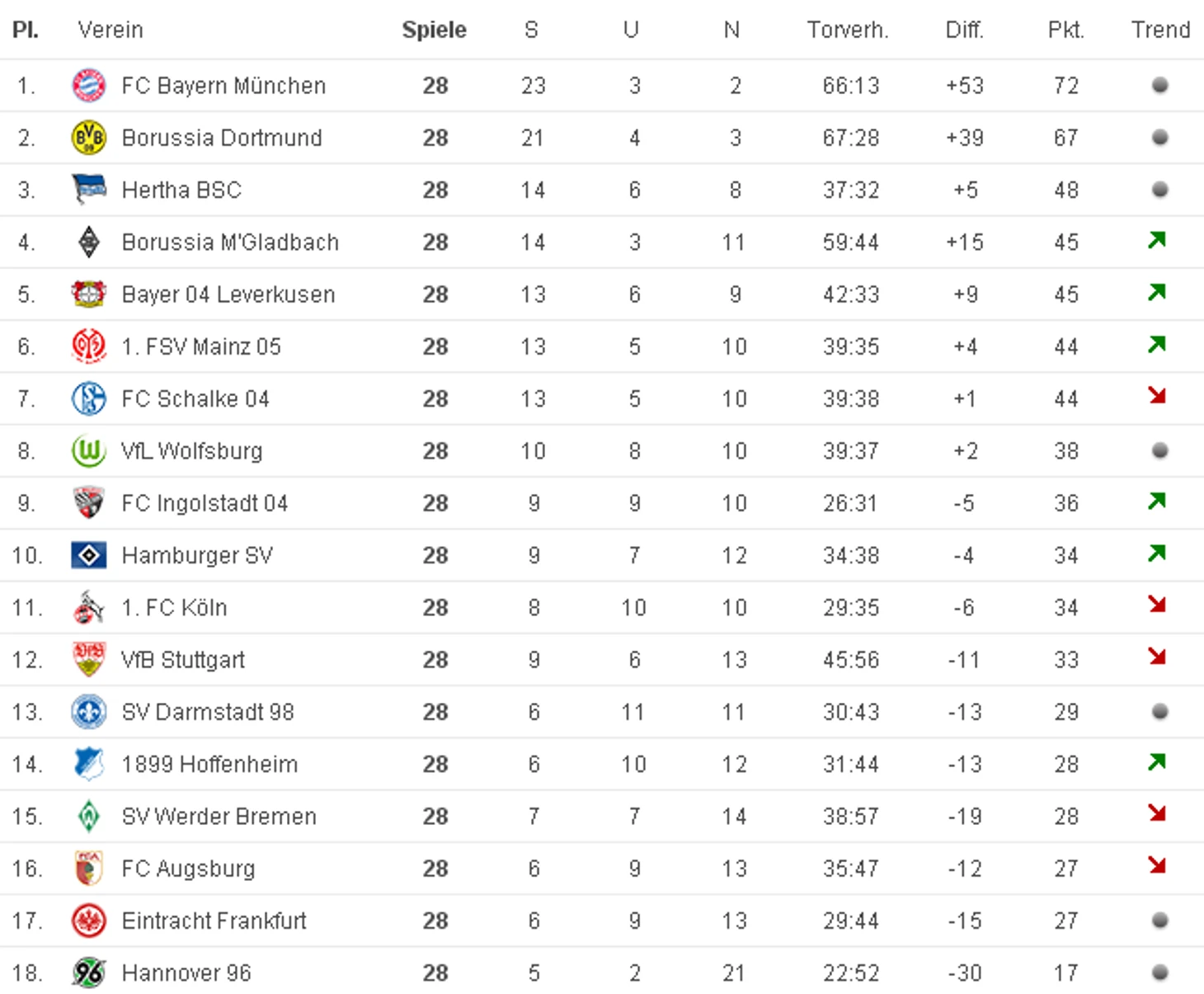
Task: Click the Borussia Dortmund BVB logo
Action: tap(89, 138)
